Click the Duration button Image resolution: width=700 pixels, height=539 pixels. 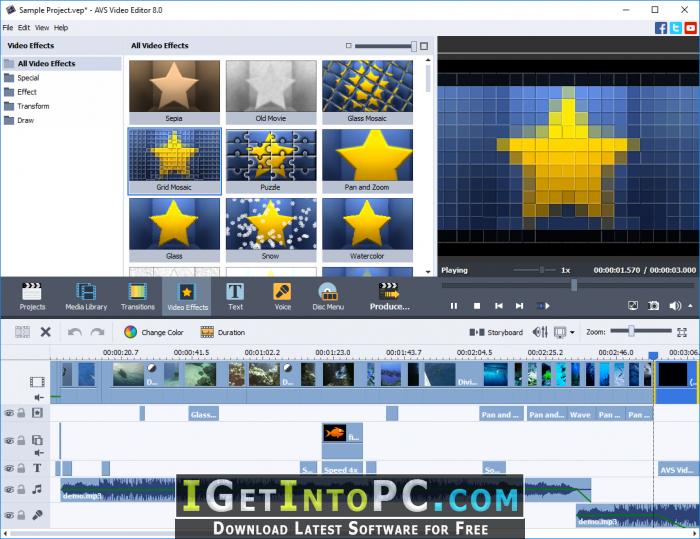click(222, 332)
